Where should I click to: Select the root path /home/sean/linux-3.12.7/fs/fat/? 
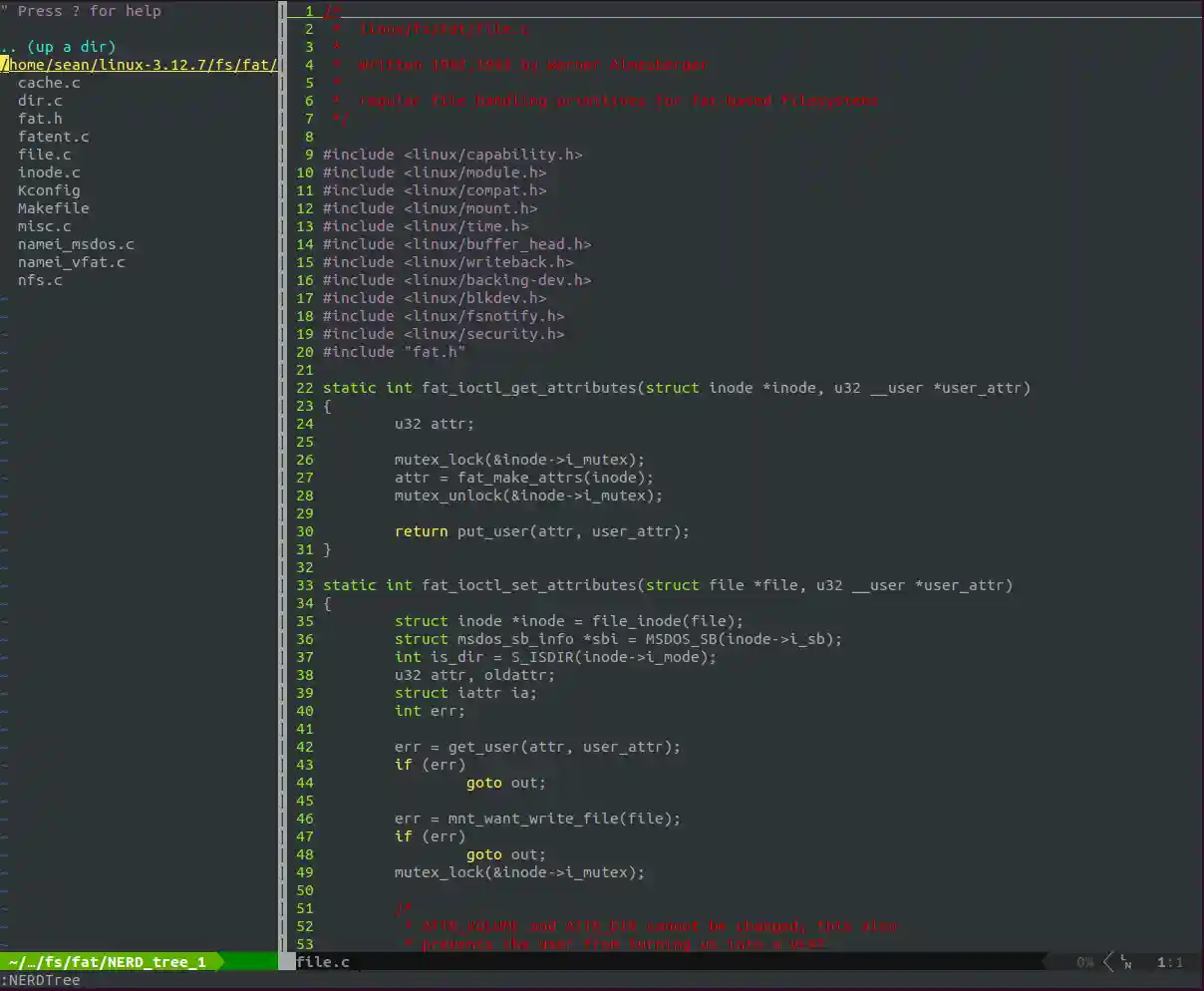click(x=140, y=65)
